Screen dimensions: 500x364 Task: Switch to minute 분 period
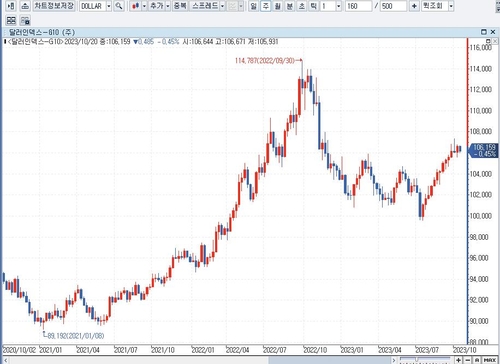[290, 6]
